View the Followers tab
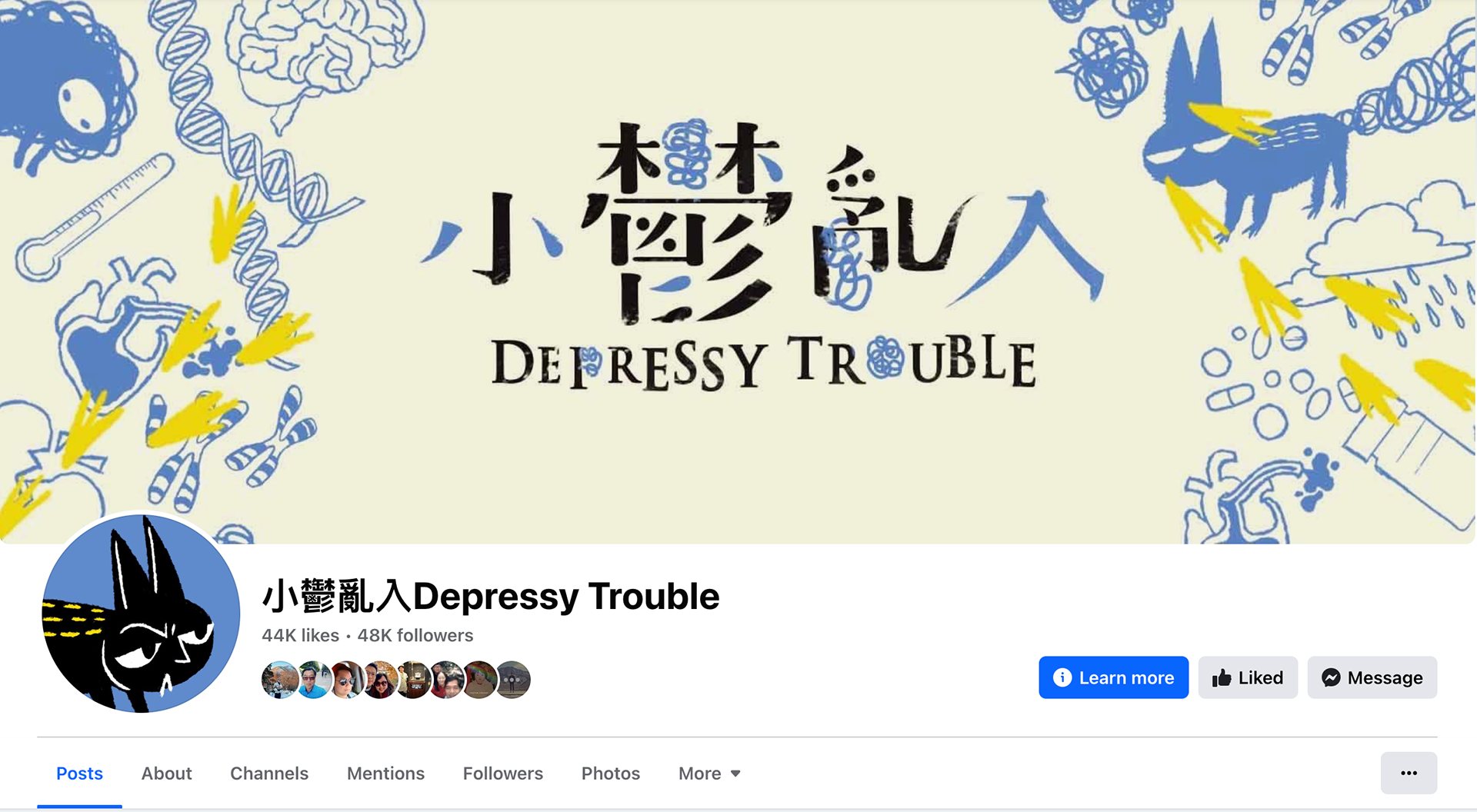The width and height of the screenshot is (1477, 812). pos(503,774)
